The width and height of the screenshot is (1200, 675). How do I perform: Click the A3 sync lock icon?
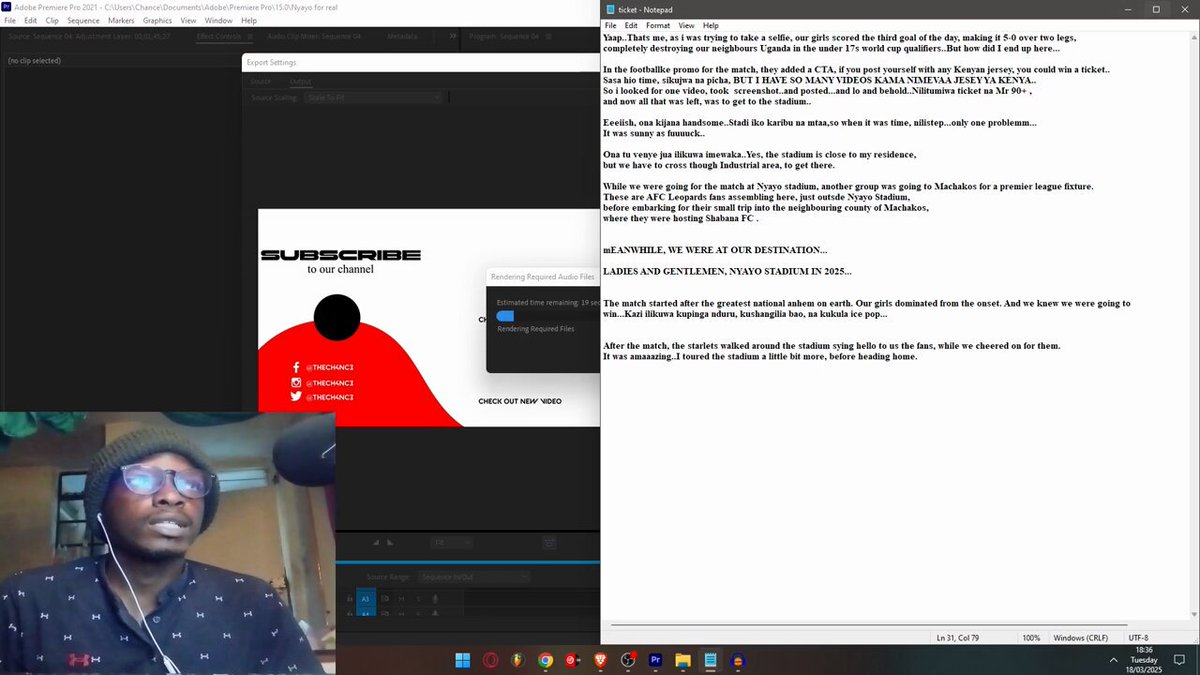point(386,599)
